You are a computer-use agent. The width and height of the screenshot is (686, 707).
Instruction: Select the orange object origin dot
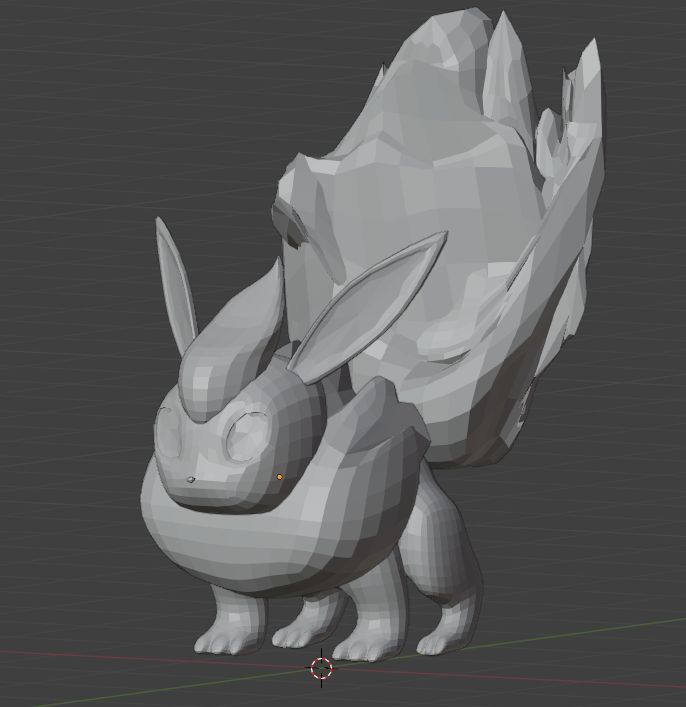click(x=280, y=477)
